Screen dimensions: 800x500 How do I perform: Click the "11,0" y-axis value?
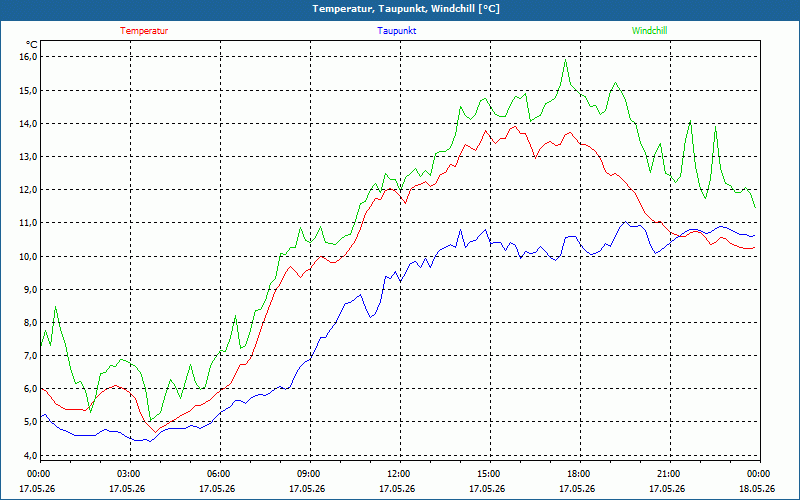pos(30,223)
